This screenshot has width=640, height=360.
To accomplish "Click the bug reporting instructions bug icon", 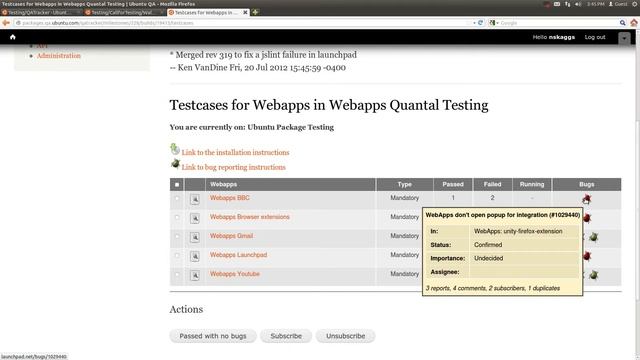I will [175, 164].
